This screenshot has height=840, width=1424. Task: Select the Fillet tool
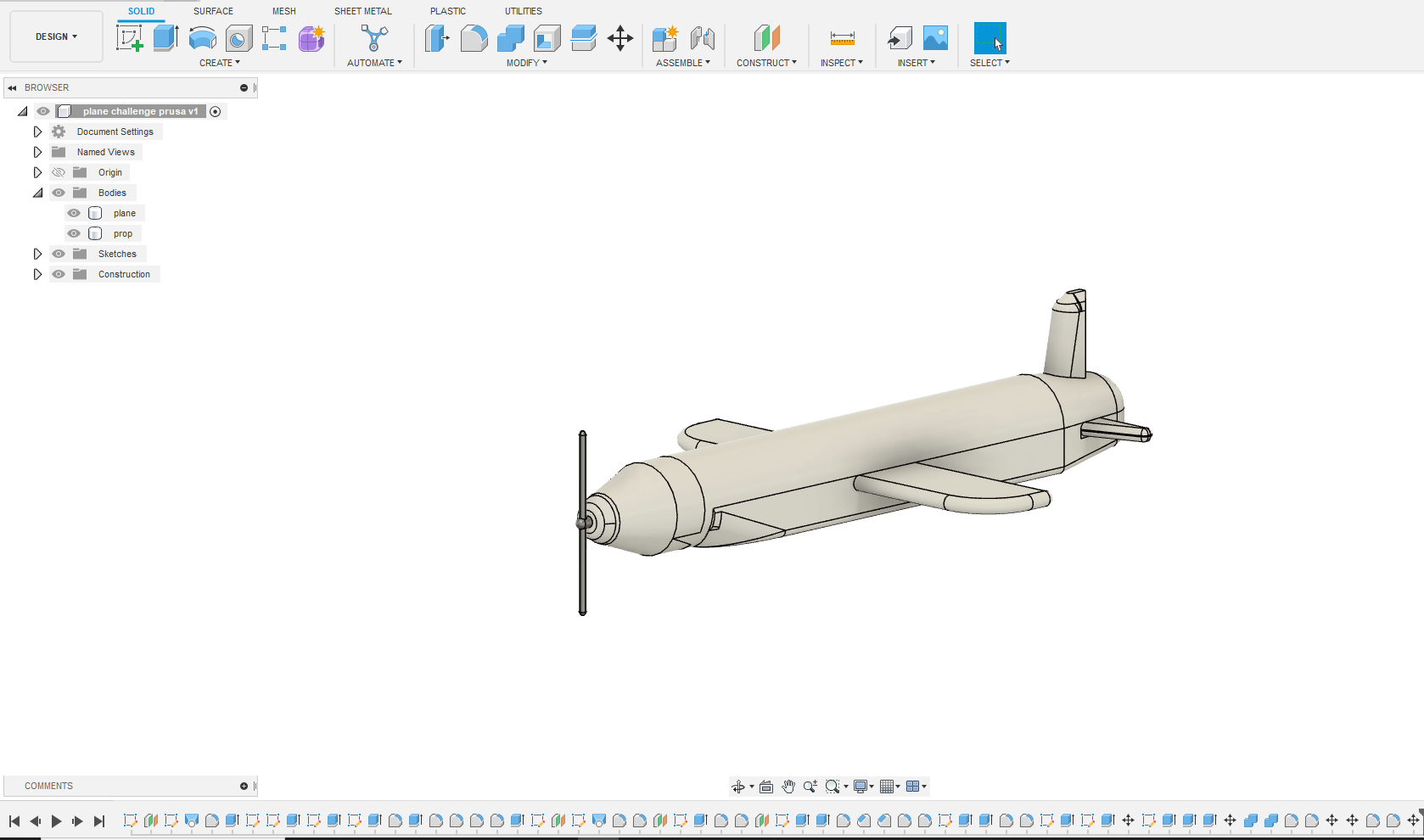pyautogui.click(x=474, y=38)
